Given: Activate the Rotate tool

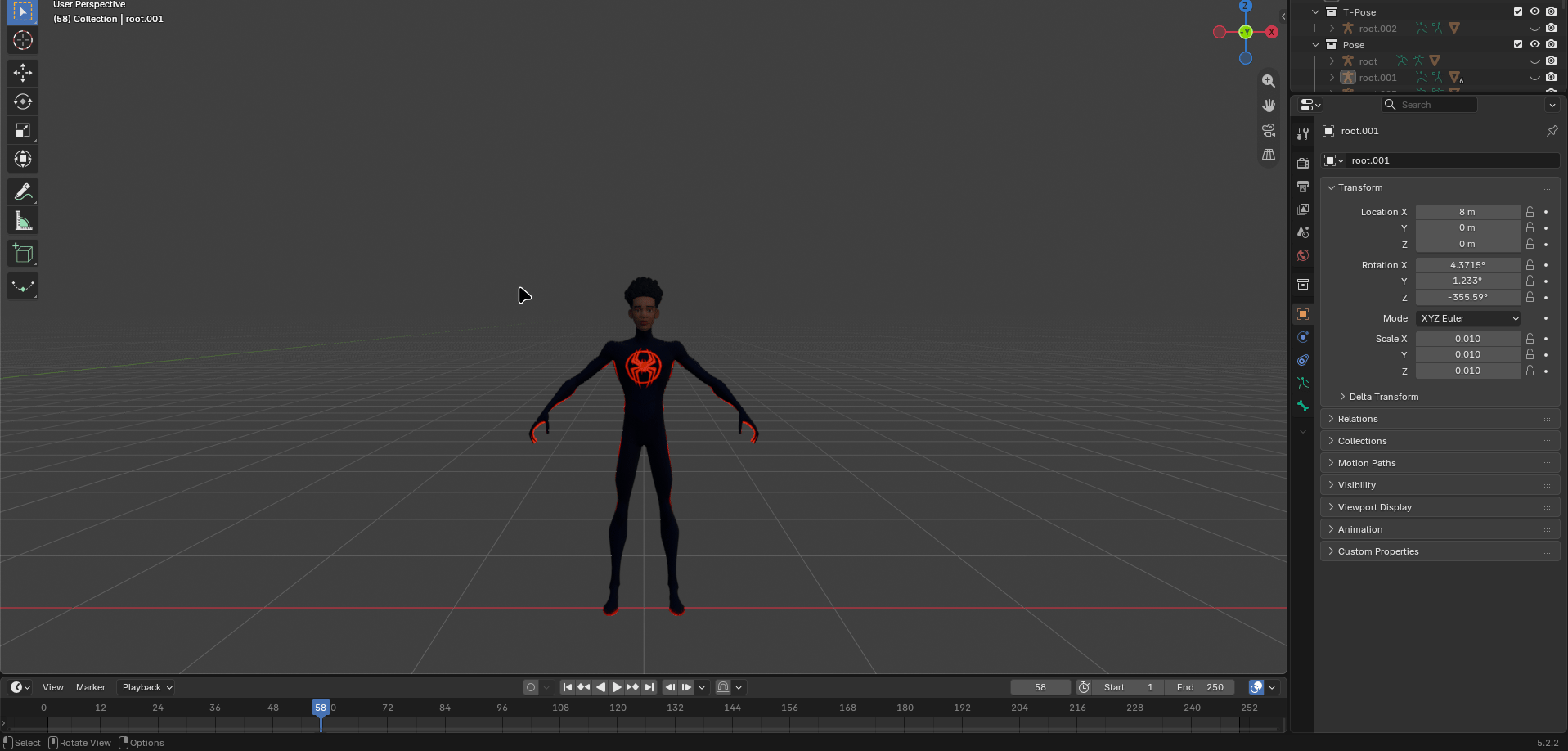Looking at the screenshot, I should coord(23,101).
